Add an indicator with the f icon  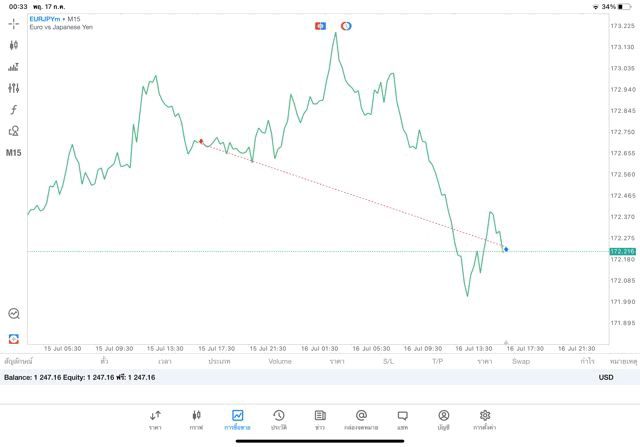[x=14, y=109]
